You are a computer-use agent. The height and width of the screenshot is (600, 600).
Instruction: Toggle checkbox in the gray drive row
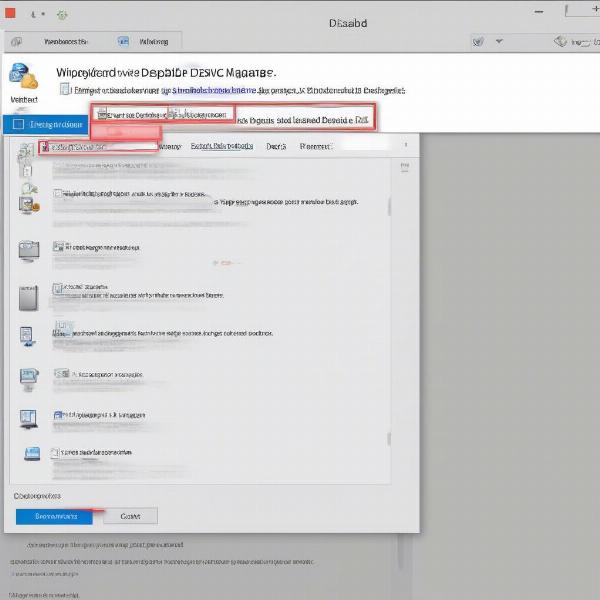tap(57, 288)
